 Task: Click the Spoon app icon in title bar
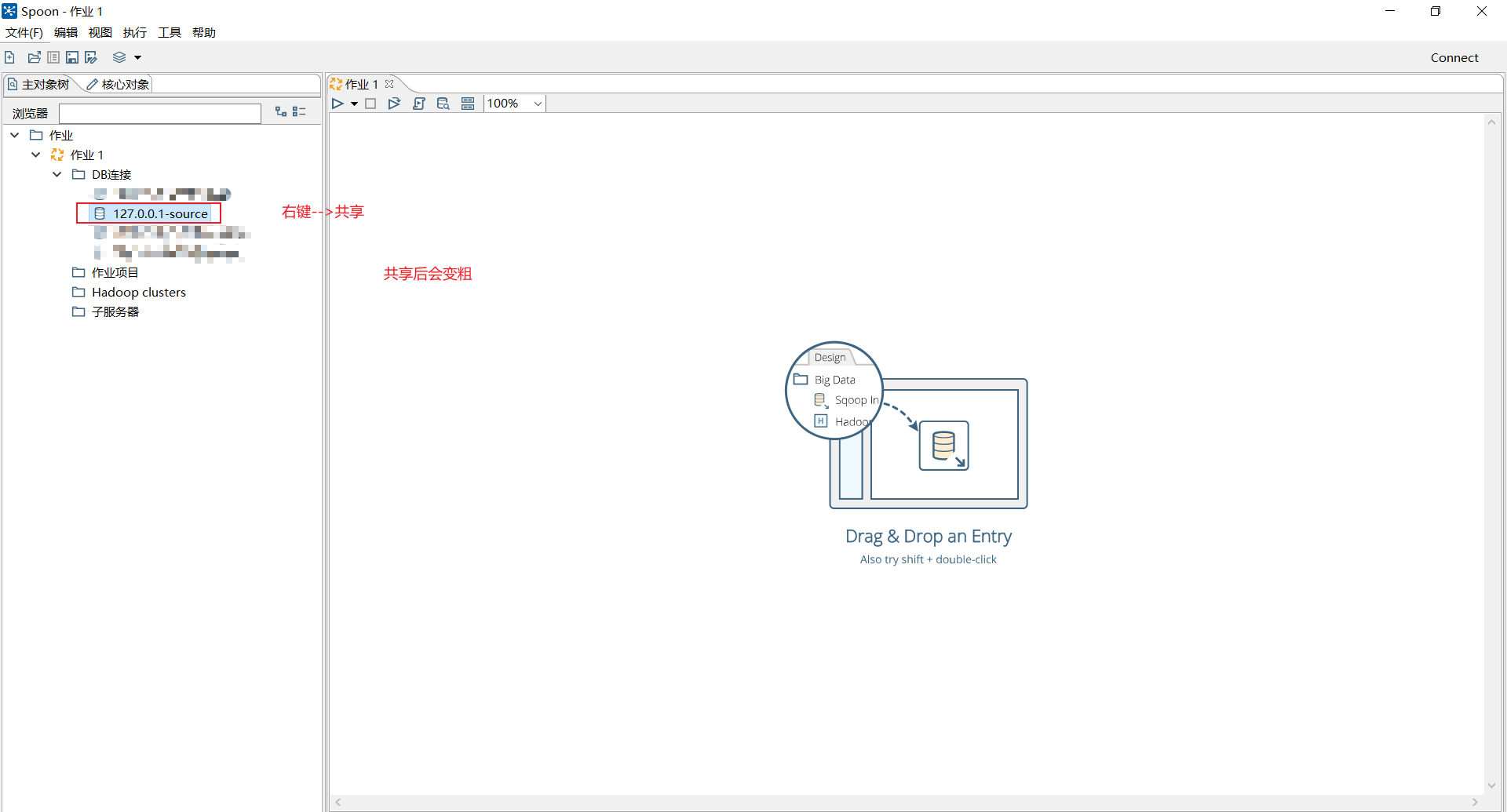[x=9, y=11]
